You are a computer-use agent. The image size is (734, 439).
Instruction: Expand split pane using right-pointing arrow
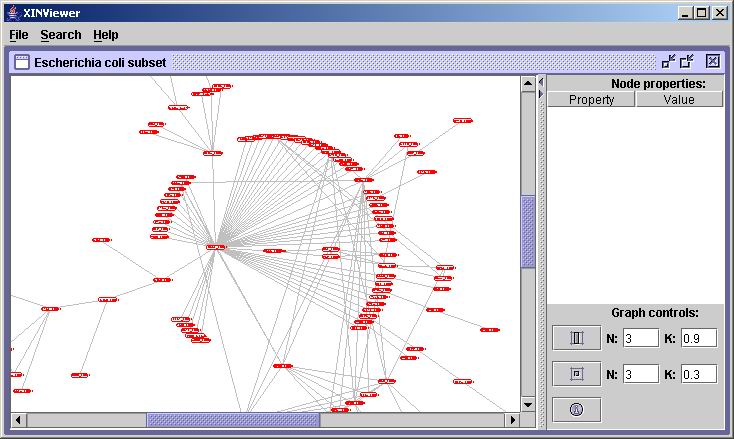click(x=541, y=94)
